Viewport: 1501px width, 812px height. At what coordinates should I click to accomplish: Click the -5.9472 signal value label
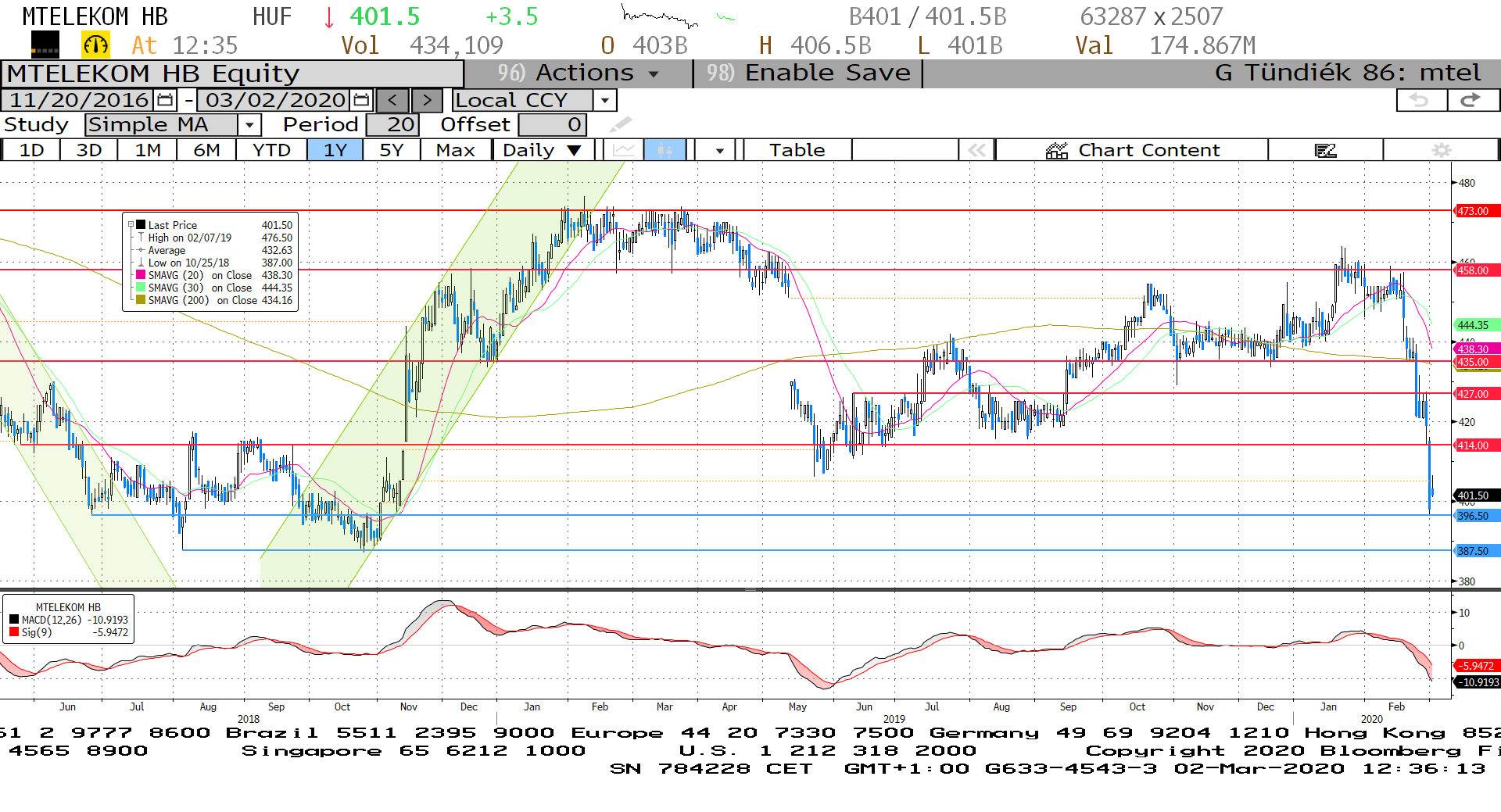click(1476, 666)
